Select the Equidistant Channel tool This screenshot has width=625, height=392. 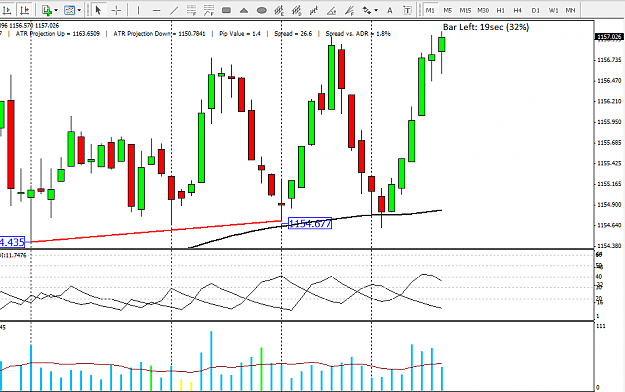[x=191, y=10]
